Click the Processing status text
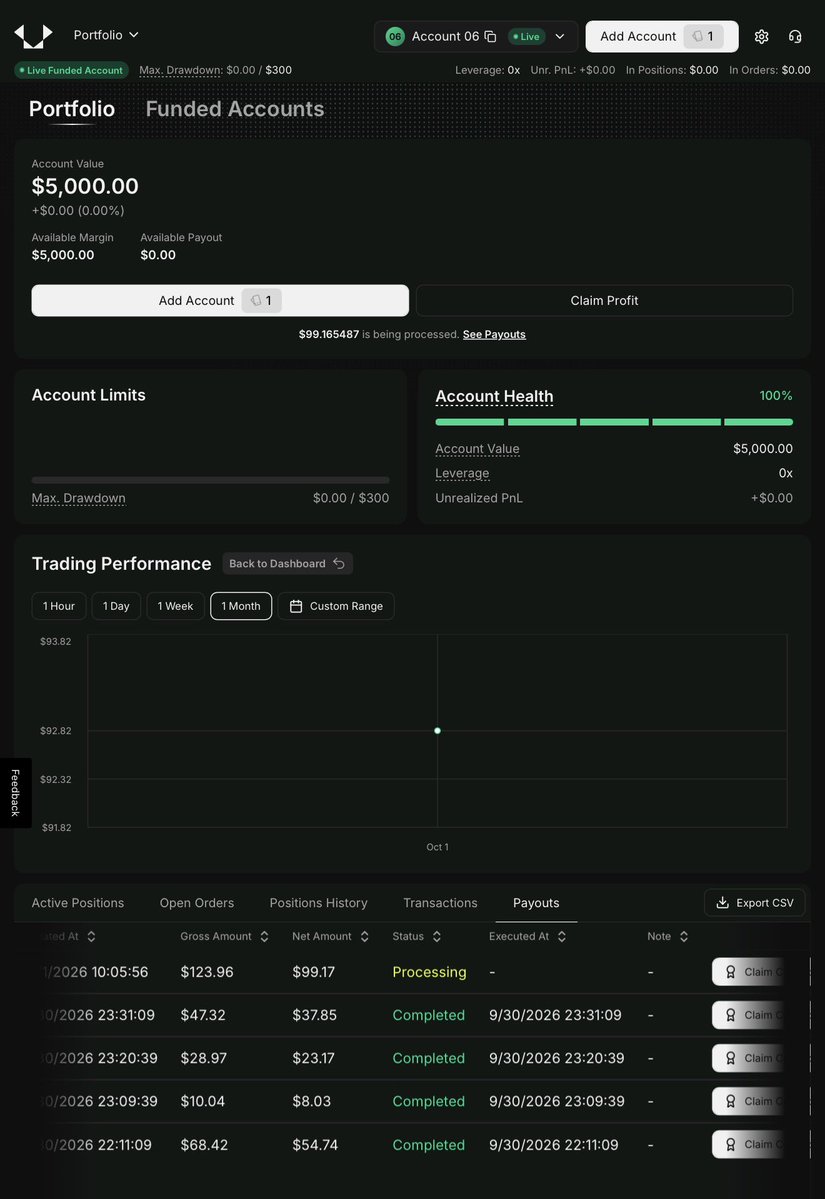Viewport: 825px width, 1199px height. click(x=429, y=972)
